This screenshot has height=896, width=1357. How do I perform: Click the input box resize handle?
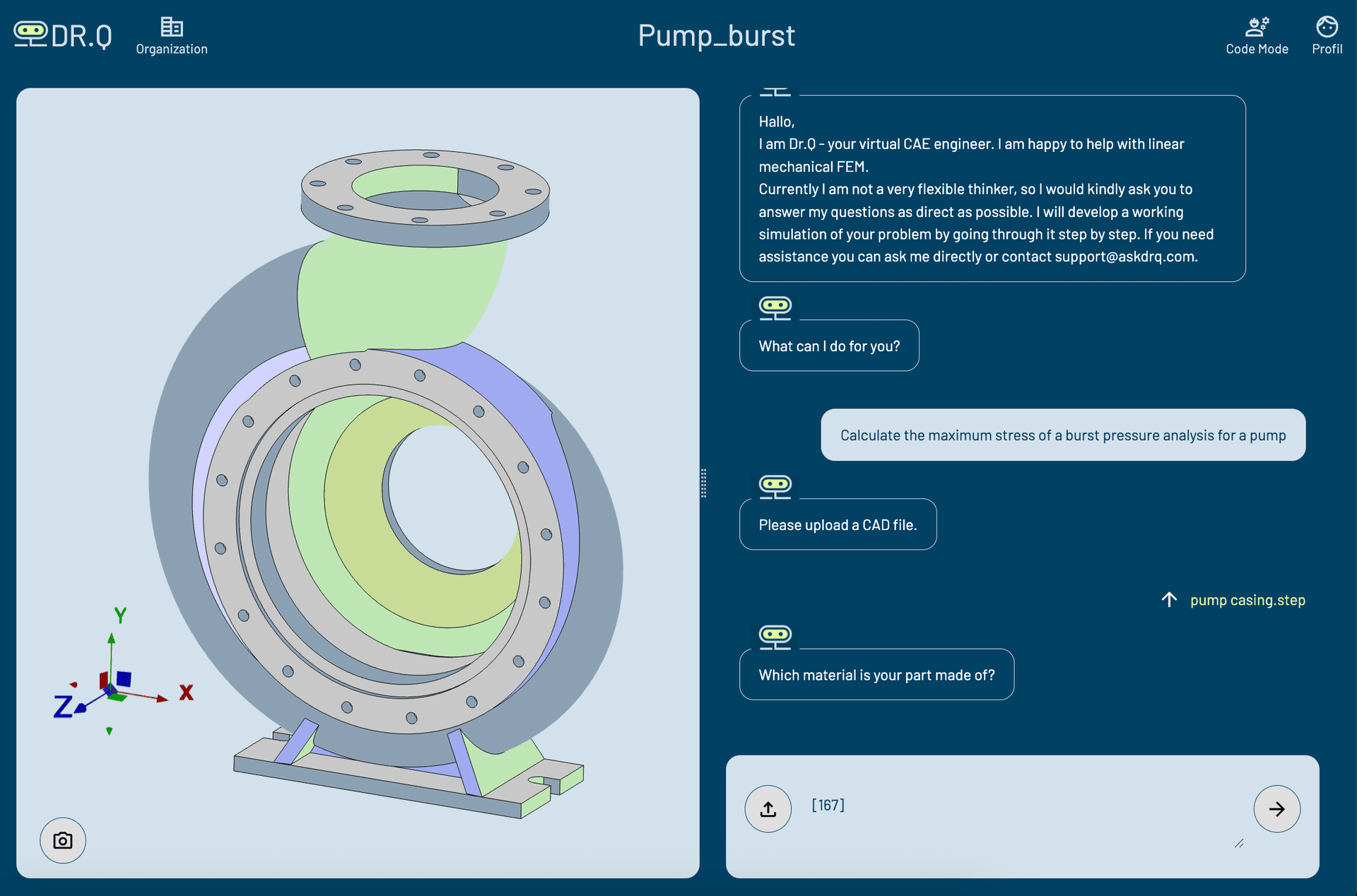pyautogui.click(x=1239, y=843)
